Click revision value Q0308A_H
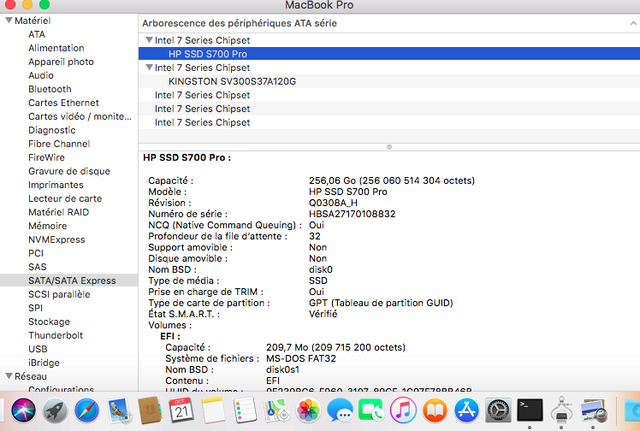The image size is (640, 431). point(333,203)
